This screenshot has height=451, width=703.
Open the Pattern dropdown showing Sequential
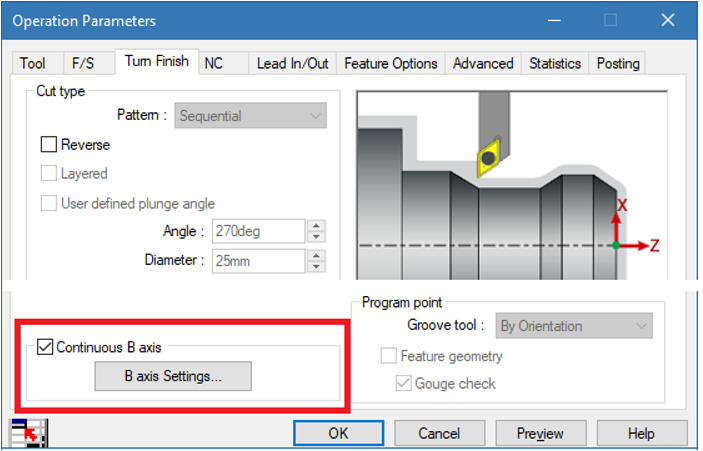click(x=251, y=116)
